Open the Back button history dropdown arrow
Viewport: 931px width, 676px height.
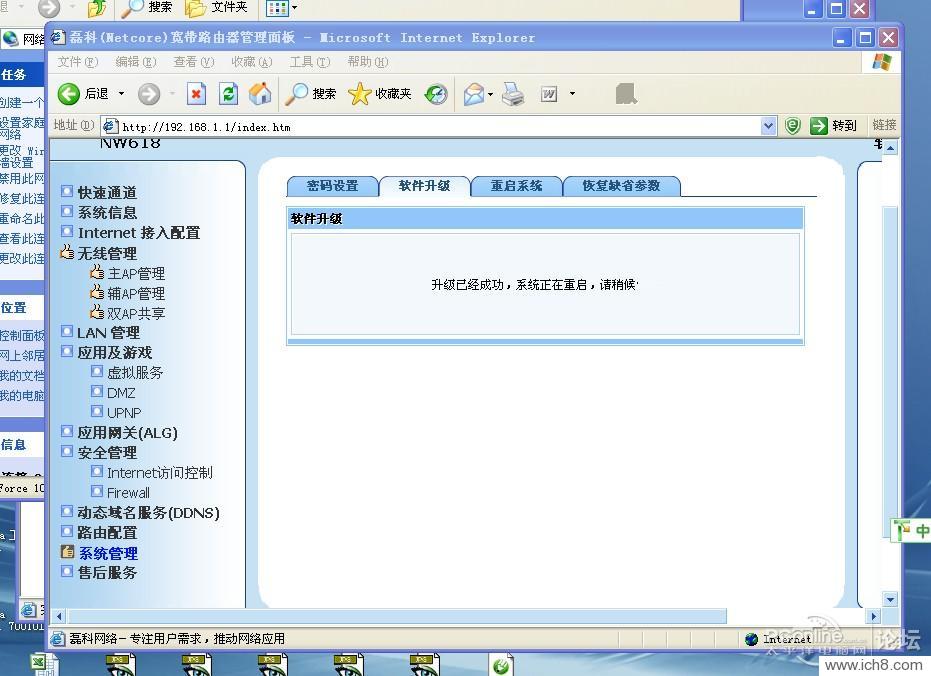[x=121, y=94]
